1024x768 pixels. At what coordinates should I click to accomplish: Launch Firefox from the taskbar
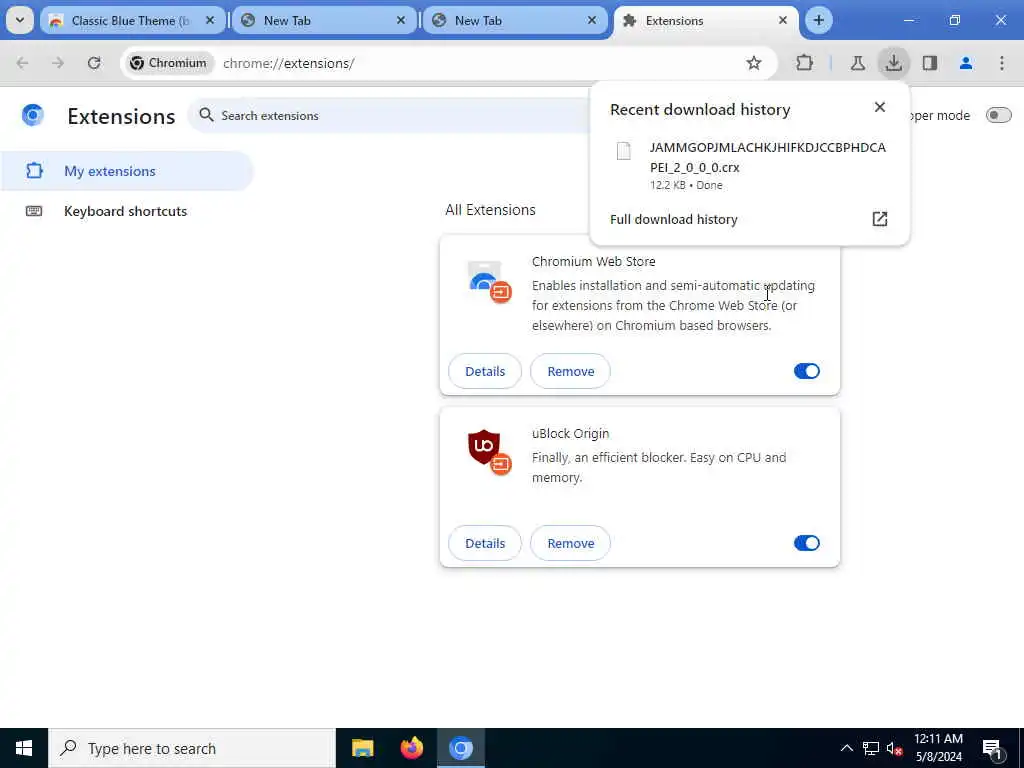[411, 748]
